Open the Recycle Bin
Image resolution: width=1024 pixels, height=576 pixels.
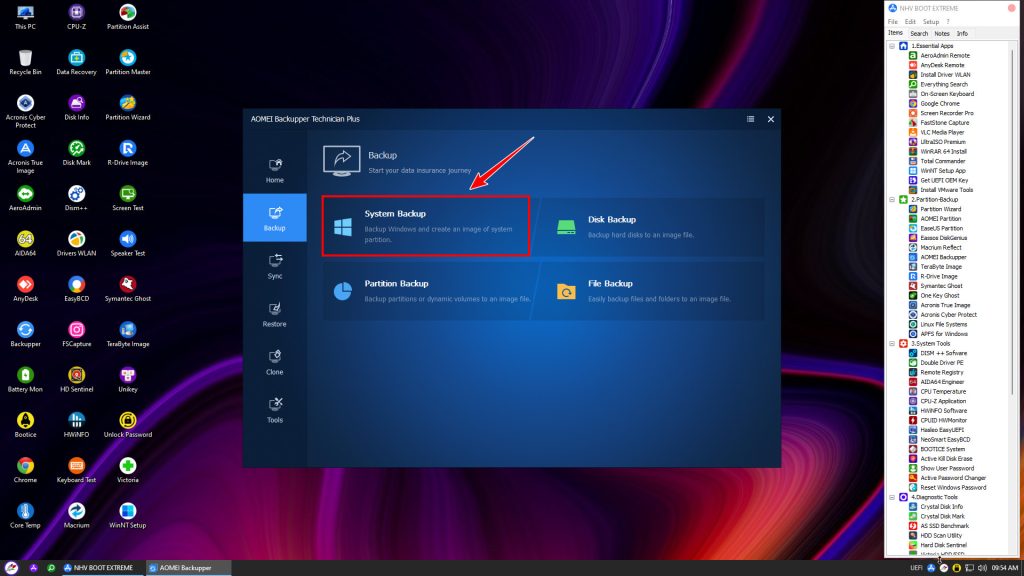[25, 63]
